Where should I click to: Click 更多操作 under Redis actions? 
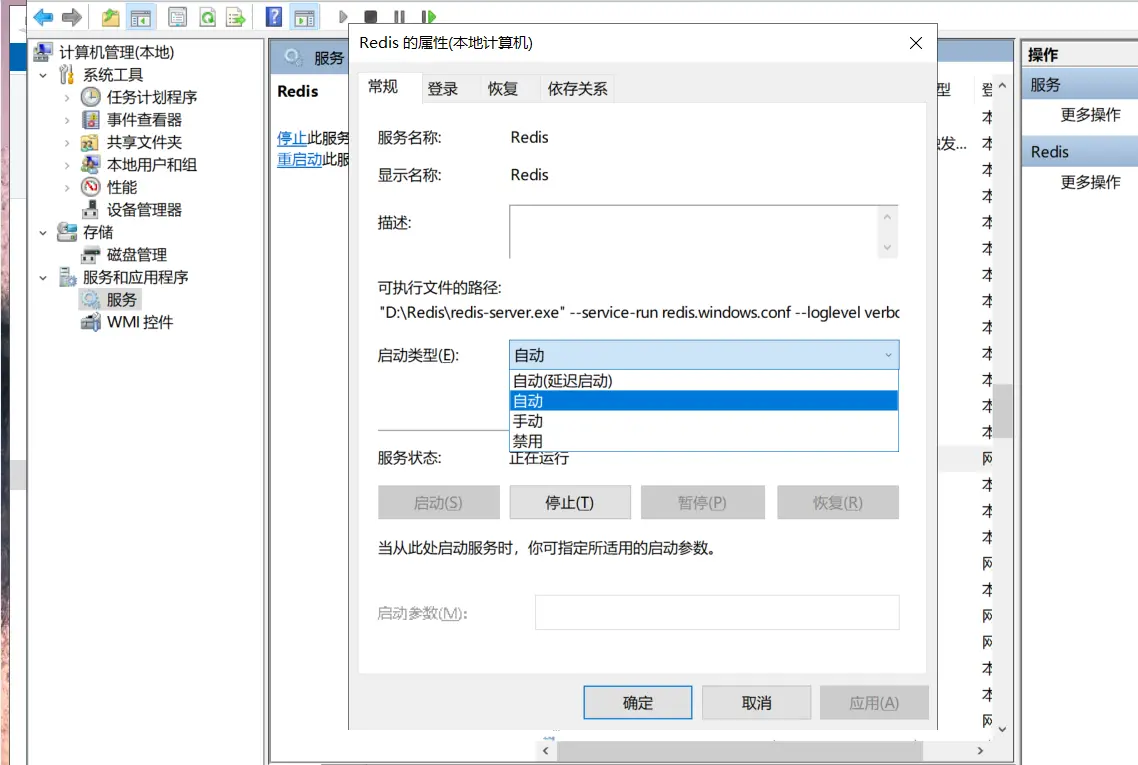coord(1090,182)
